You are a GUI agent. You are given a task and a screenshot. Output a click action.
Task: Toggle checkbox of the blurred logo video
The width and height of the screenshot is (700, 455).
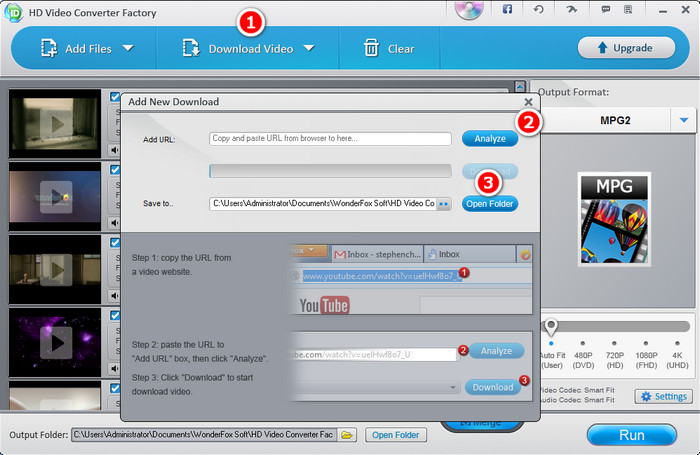coord(115,170)
